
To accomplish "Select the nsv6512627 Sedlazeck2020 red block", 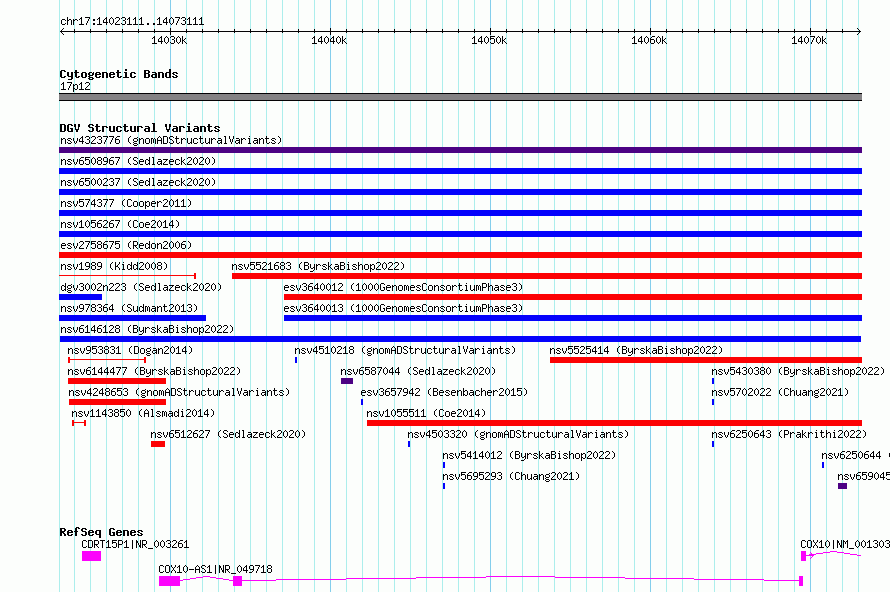I will pos(158,444).
